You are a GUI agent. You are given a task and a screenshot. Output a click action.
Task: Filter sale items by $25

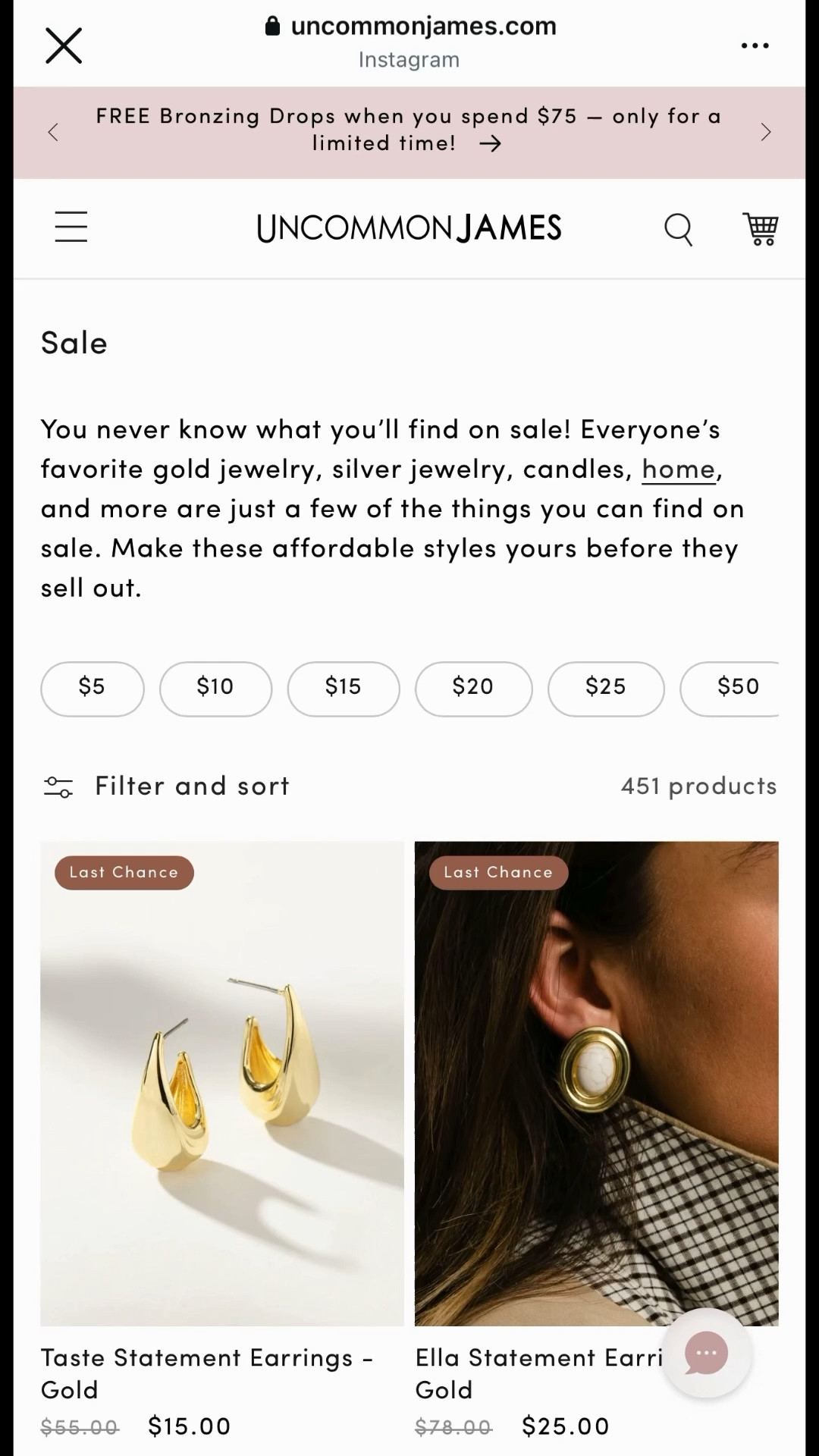(606, 688)
